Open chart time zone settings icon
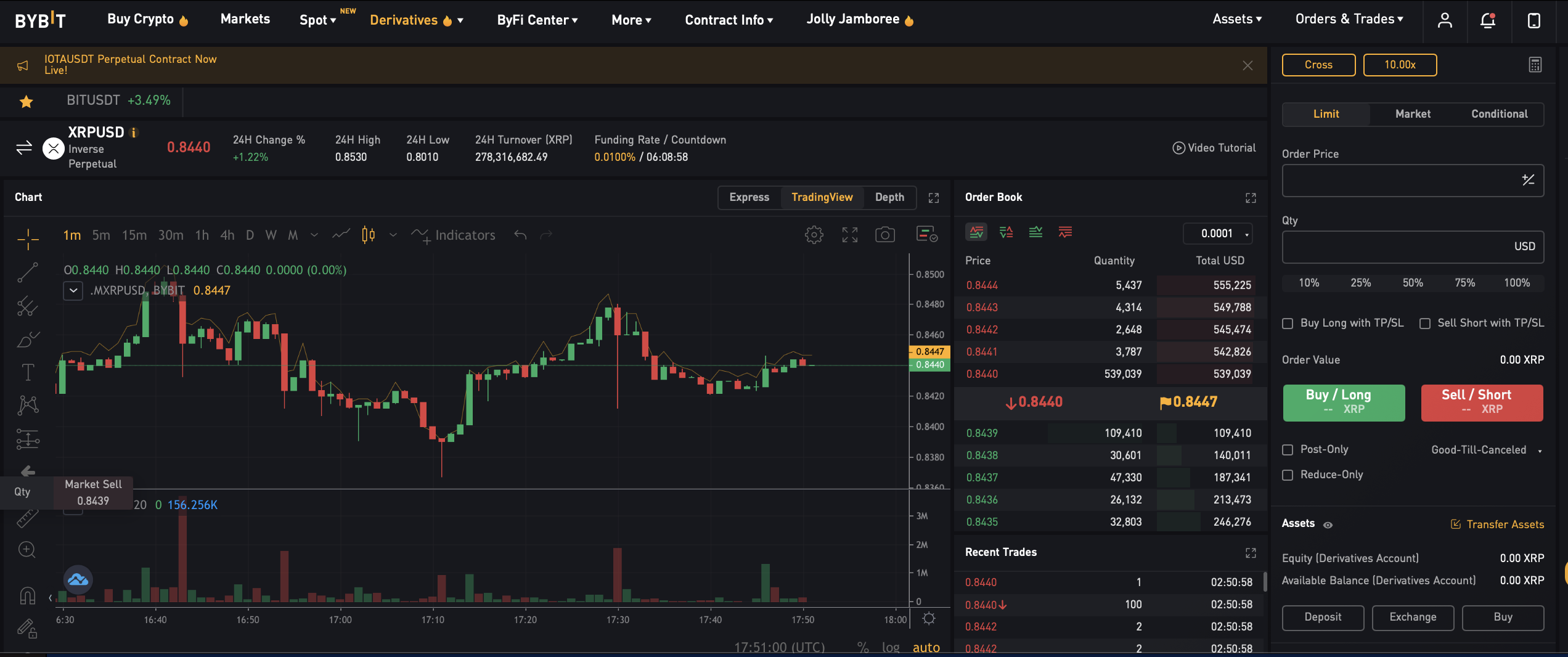 tap(929, 618)
